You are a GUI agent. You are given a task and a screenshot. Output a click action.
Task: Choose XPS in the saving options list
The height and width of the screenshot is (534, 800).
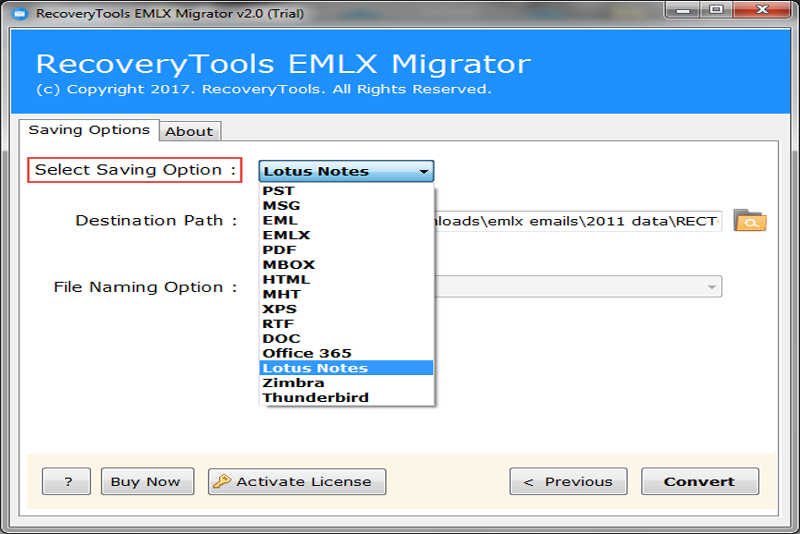tap(346, 309)
